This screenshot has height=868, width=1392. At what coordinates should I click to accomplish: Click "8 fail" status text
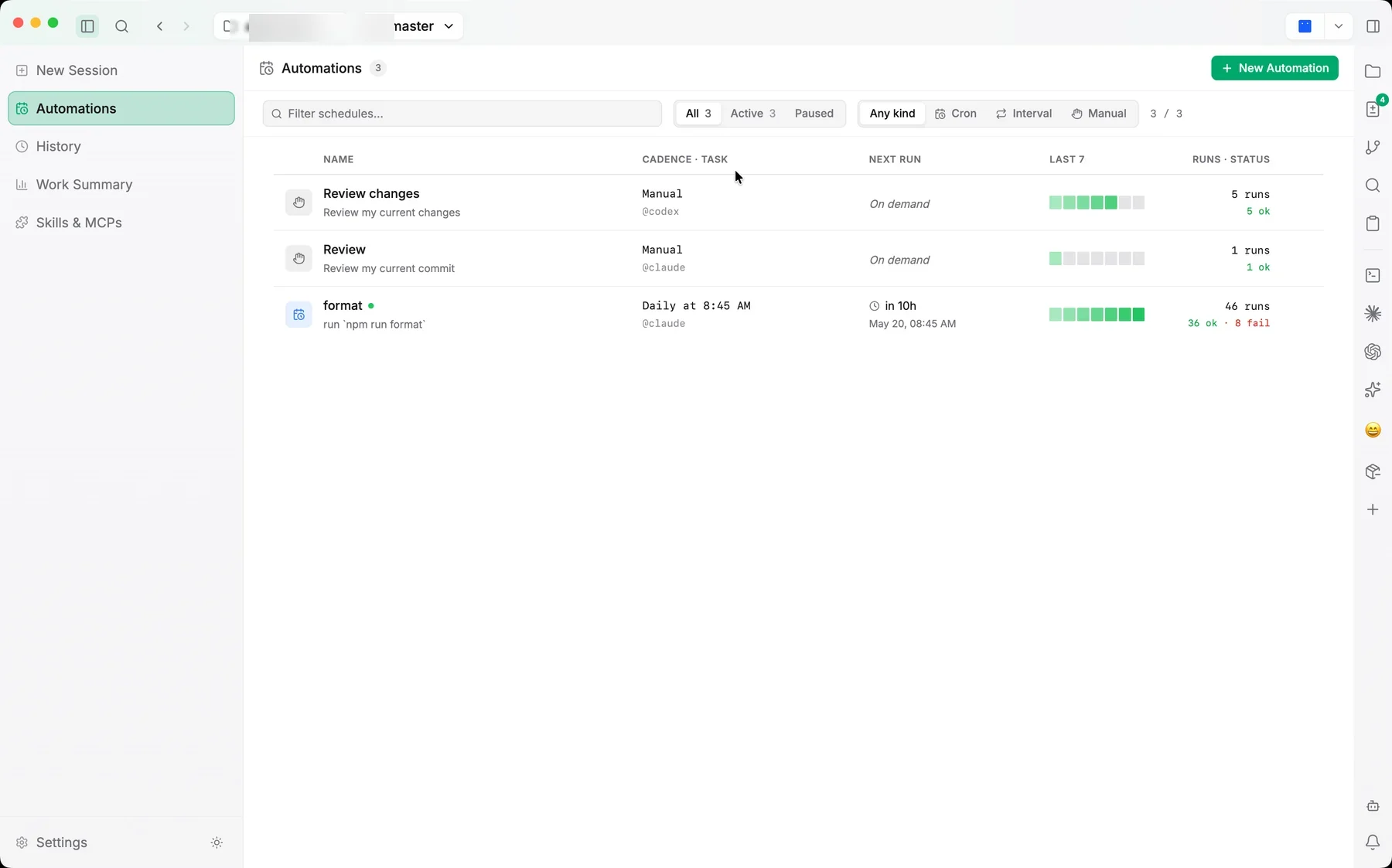(x=1252, y=323)
